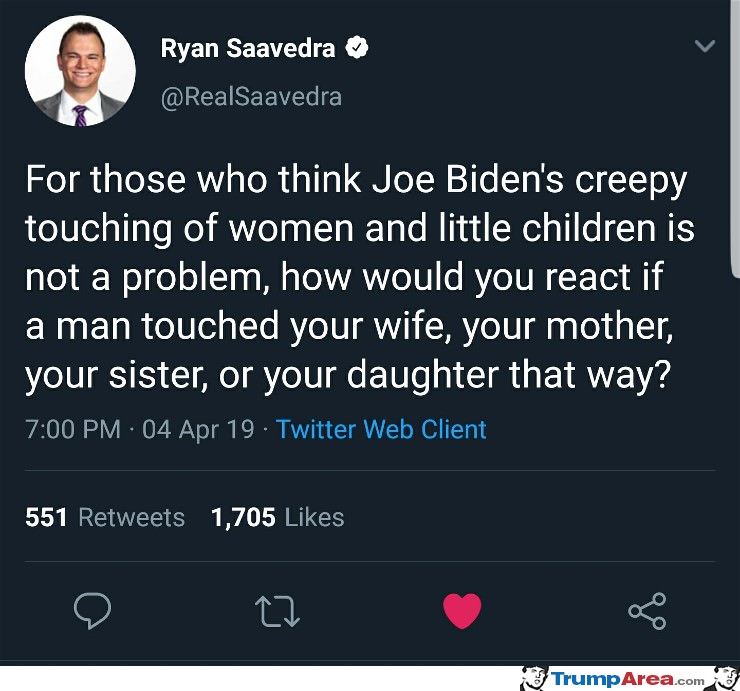Viewport: 740px width, 691px height.
Task: Click the Twitter Web Client link
Action: [381, 430]
